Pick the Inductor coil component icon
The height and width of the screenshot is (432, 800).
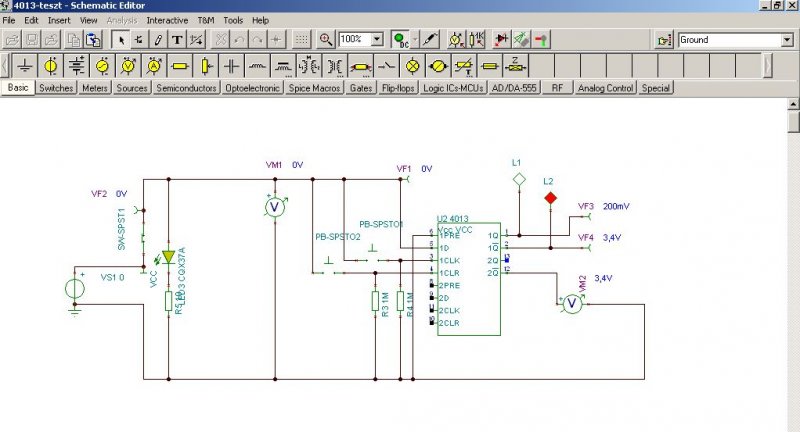[x=257, y=66]
